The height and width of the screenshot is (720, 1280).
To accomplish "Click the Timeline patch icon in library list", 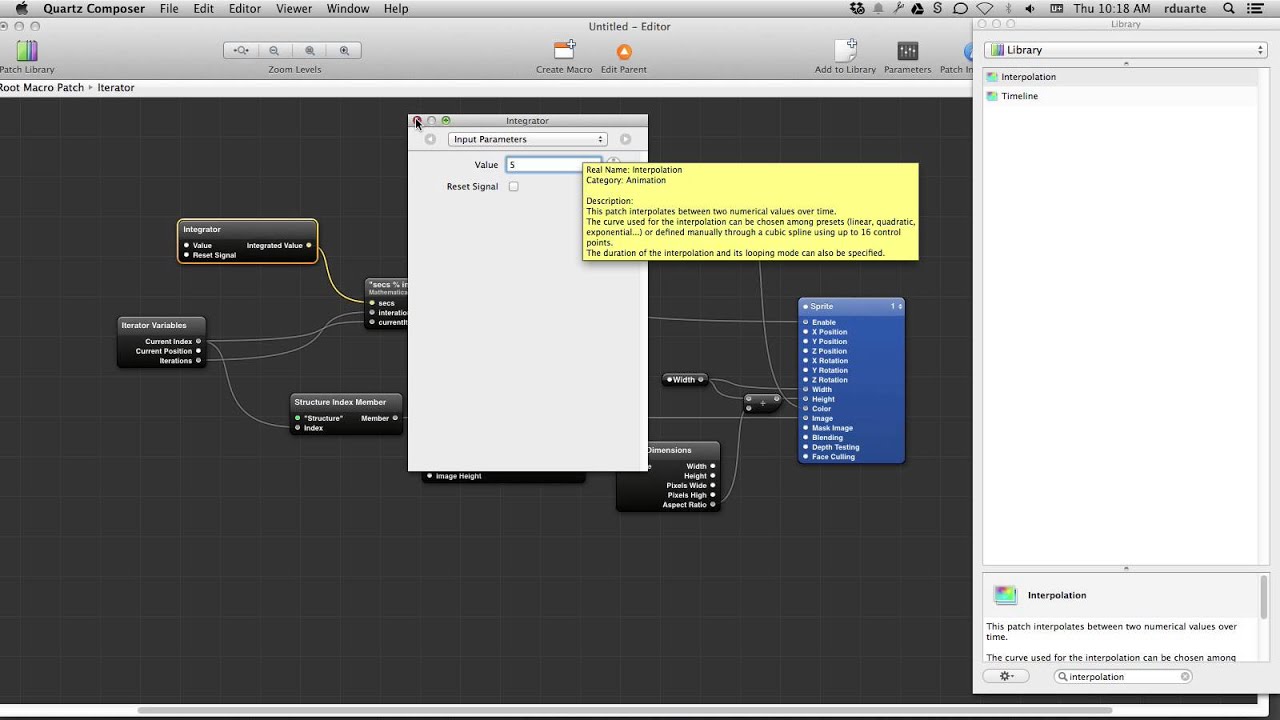I will (x=992, y=96).
